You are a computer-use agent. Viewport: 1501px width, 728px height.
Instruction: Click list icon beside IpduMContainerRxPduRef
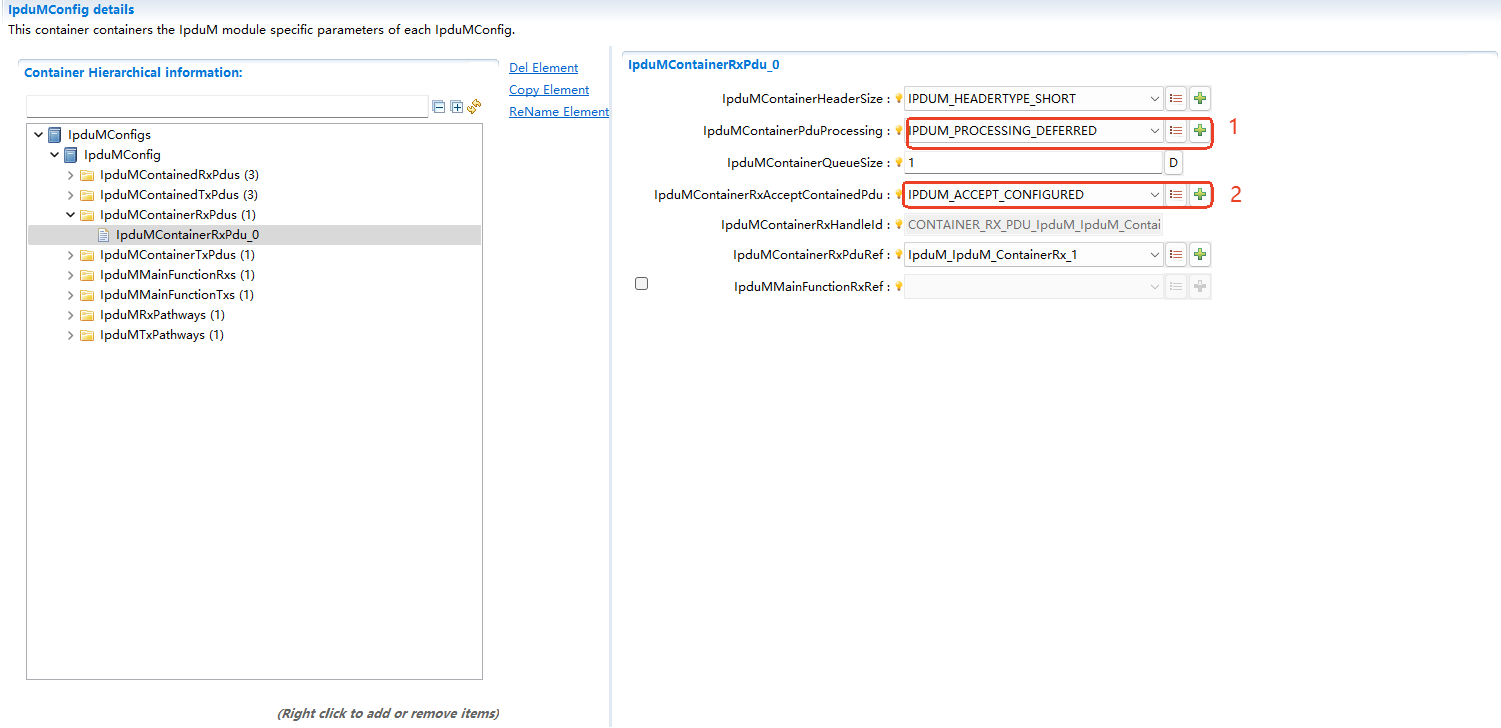pyautogui.click(x=1176, y=255)
